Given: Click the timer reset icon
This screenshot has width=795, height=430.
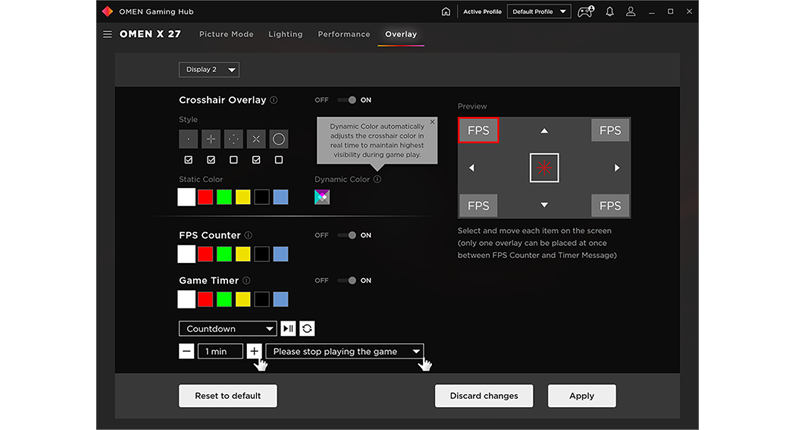Looking at the screenshot, I should [307, 329].
